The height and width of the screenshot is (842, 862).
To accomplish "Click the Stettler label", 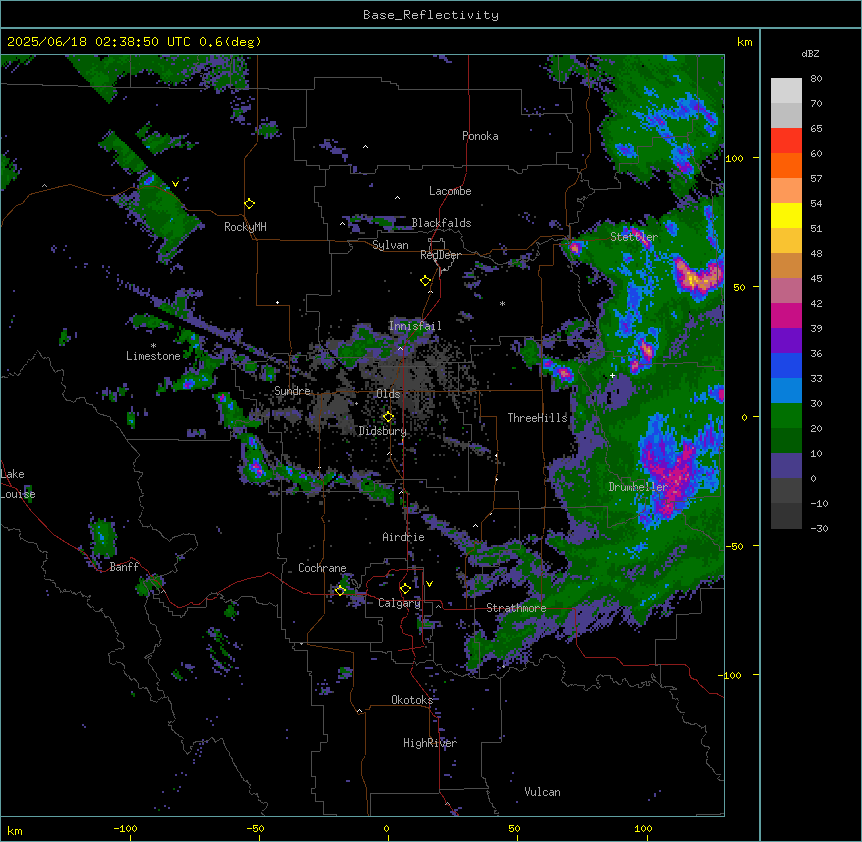I will [634, 237].
